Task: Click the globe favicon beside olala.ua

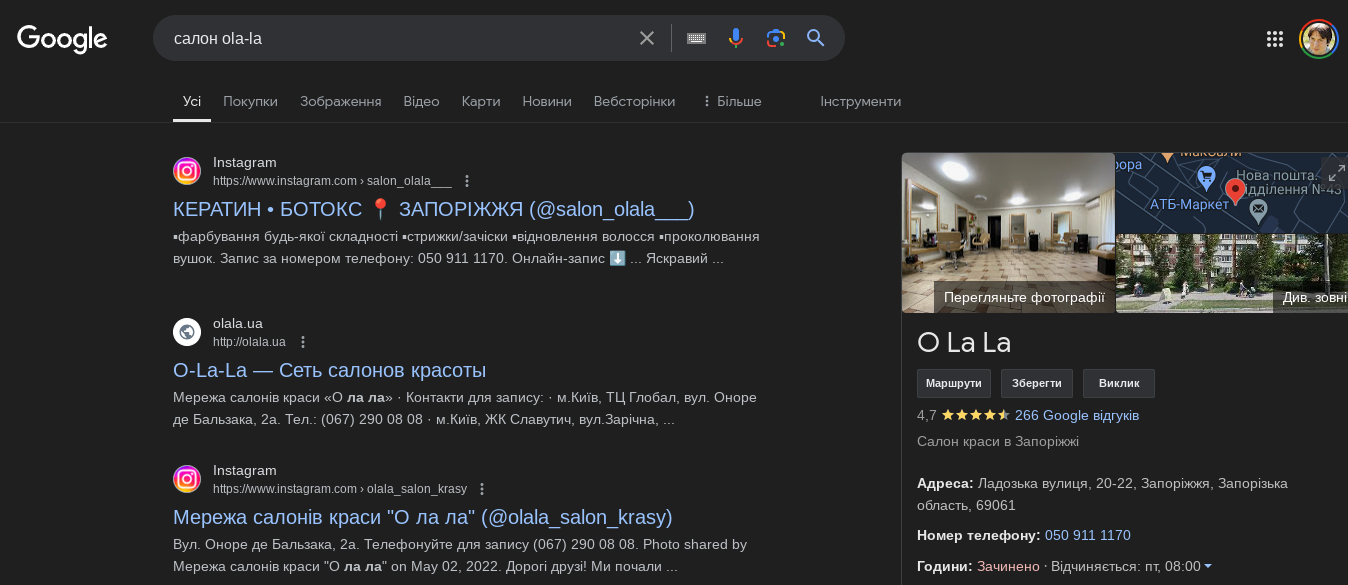Action: [x=187, y=331]
